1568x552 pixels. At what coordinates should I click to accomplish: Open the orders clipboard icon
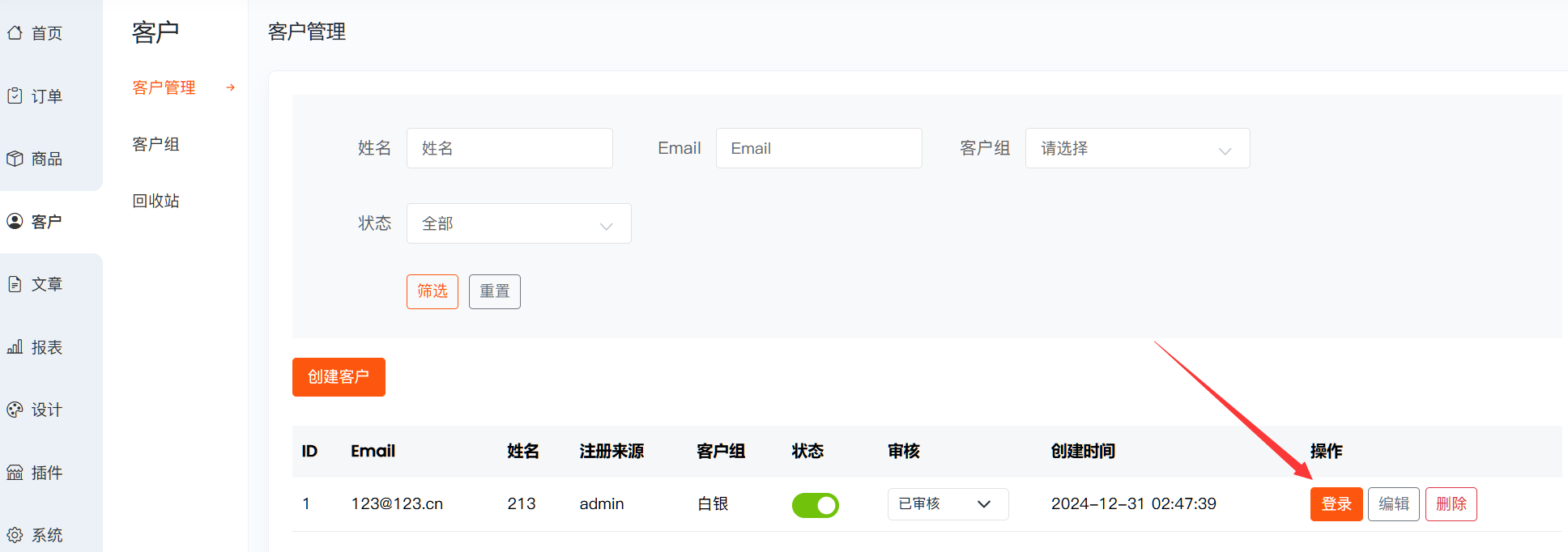pyautogui.click(x=15, y=96)
